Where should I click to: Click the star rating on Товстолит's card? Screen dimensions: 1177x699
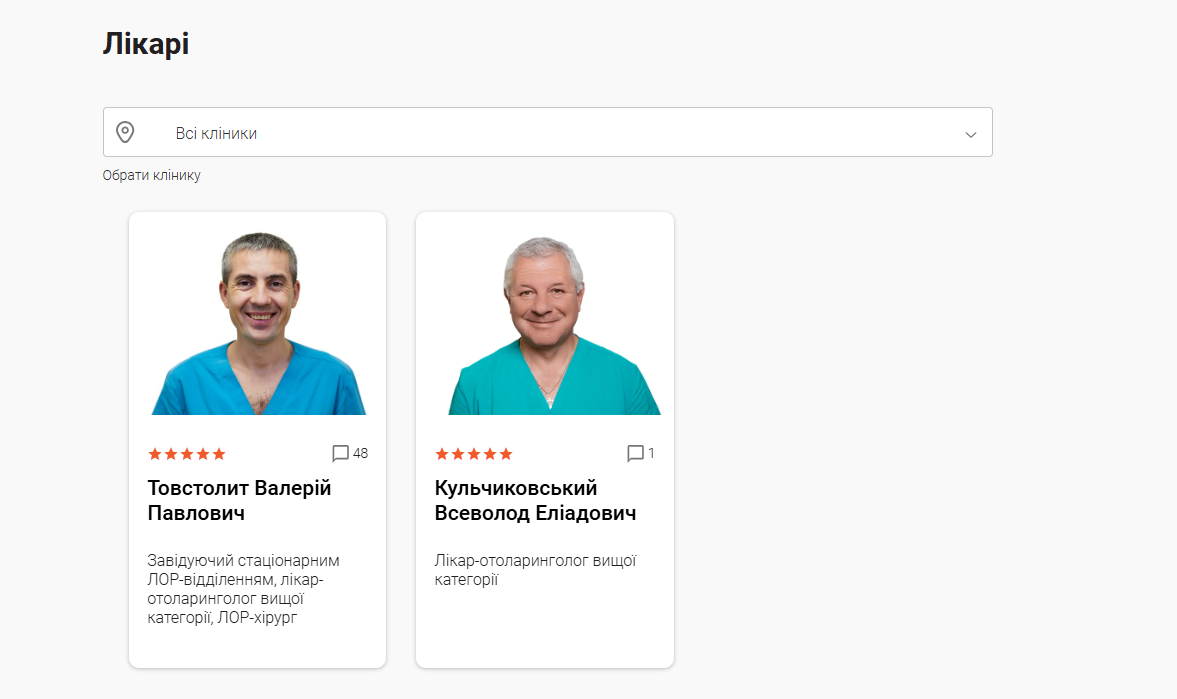[x=187, y=453]
